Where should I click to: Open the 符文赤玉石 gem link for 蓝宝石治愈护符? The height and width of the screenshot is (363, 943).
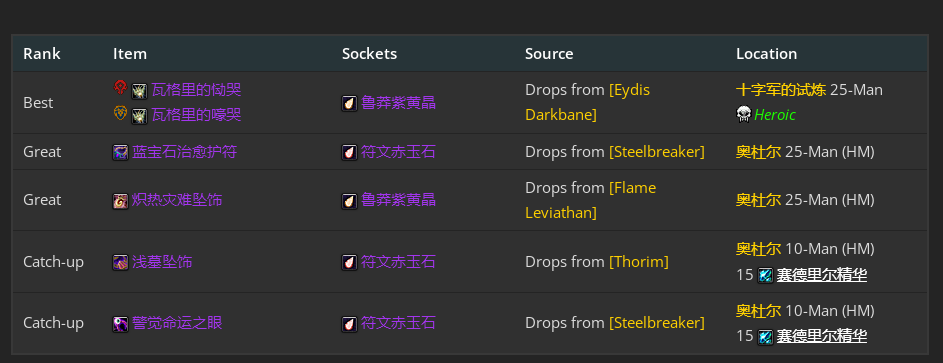(398, 152)
